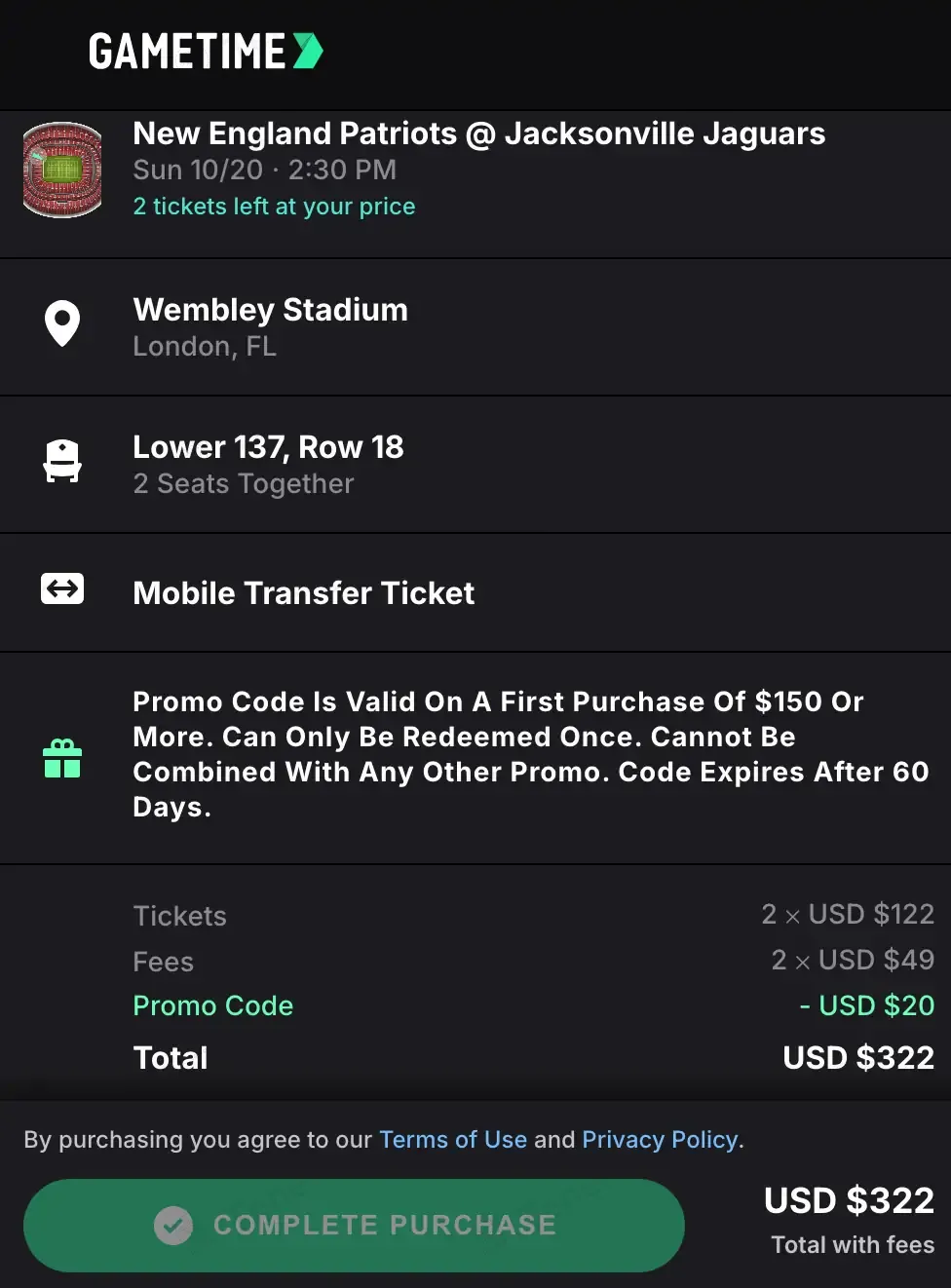This screenshot has height=1288, width=951.
Task: Click the Mobile Transfer Ticket label
Action: click(x=303, y=593)
